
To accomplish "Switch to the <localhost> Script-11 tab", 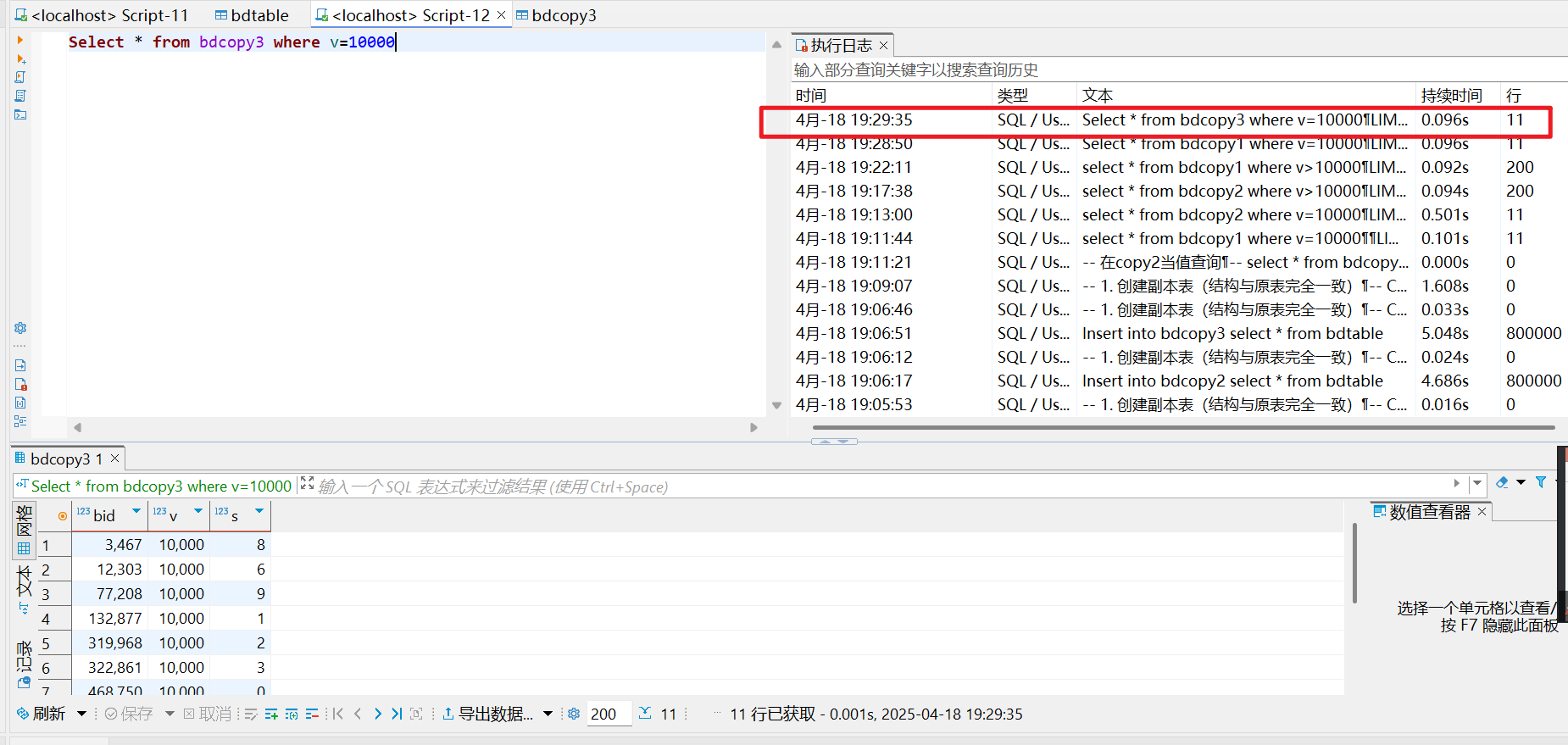I will pyautogui.click(x=101, y=15).
